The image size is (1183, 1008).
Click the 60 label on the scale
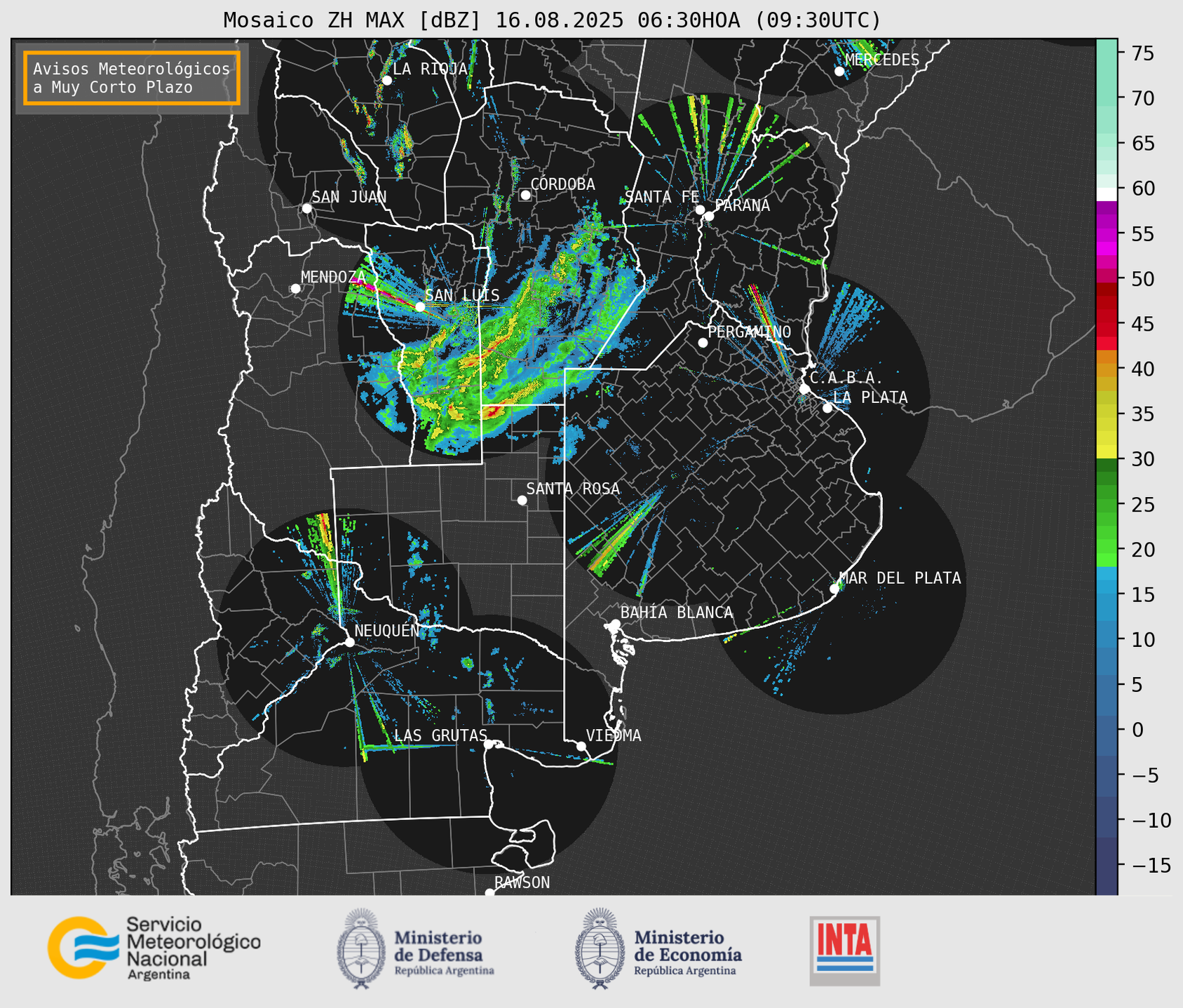point(1142,189)
